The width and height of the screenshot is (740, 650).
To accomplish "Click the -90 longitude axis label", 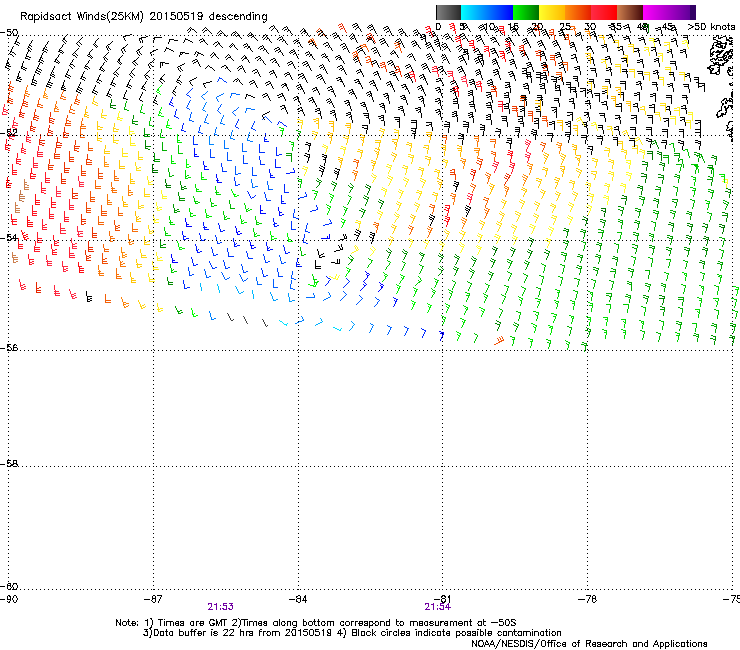I will (x=9, y=599).
